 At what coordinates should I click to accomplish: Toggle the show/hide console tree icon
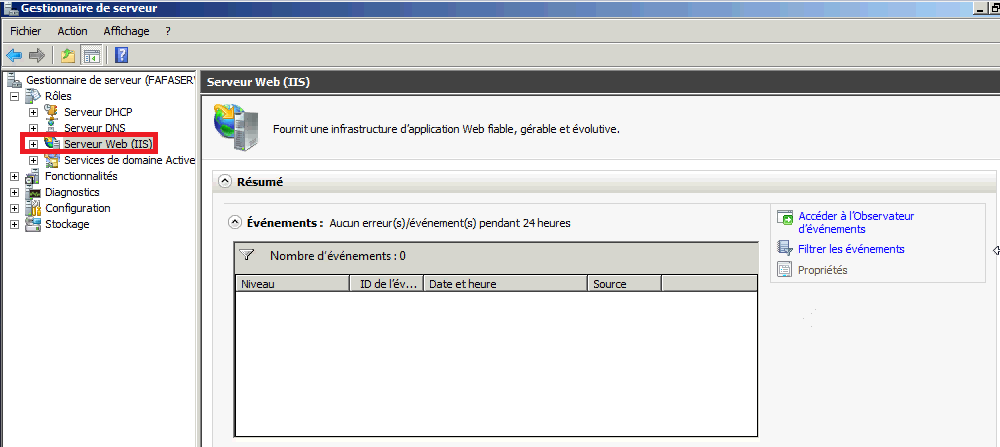[91, 55]
